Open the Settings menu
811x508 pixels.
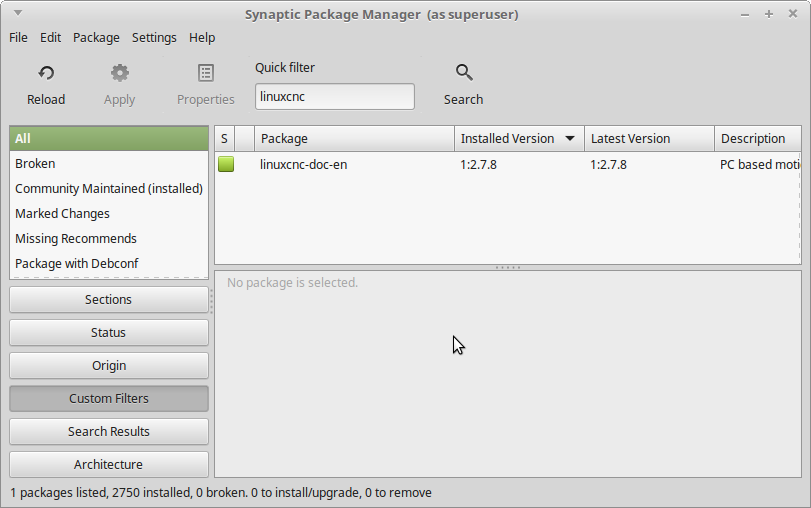[x=154, y=38]
